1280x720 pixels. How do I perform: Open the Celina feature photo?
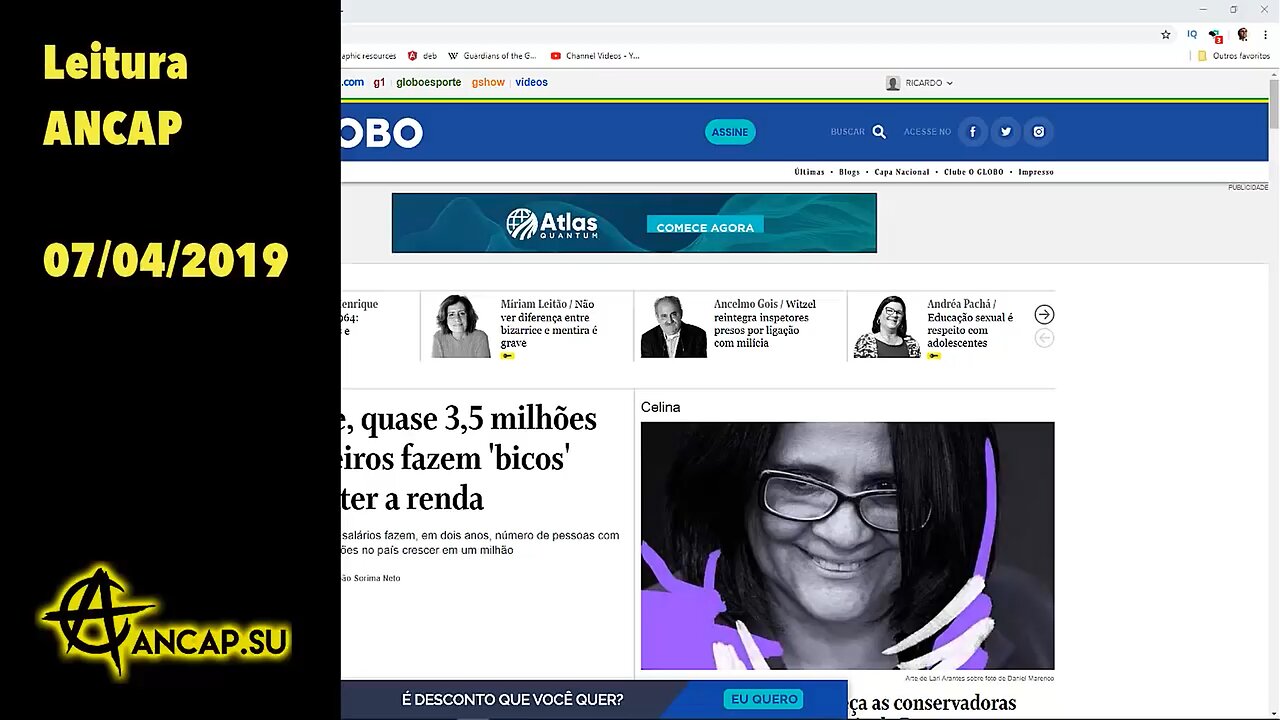[x=847, y=546]
